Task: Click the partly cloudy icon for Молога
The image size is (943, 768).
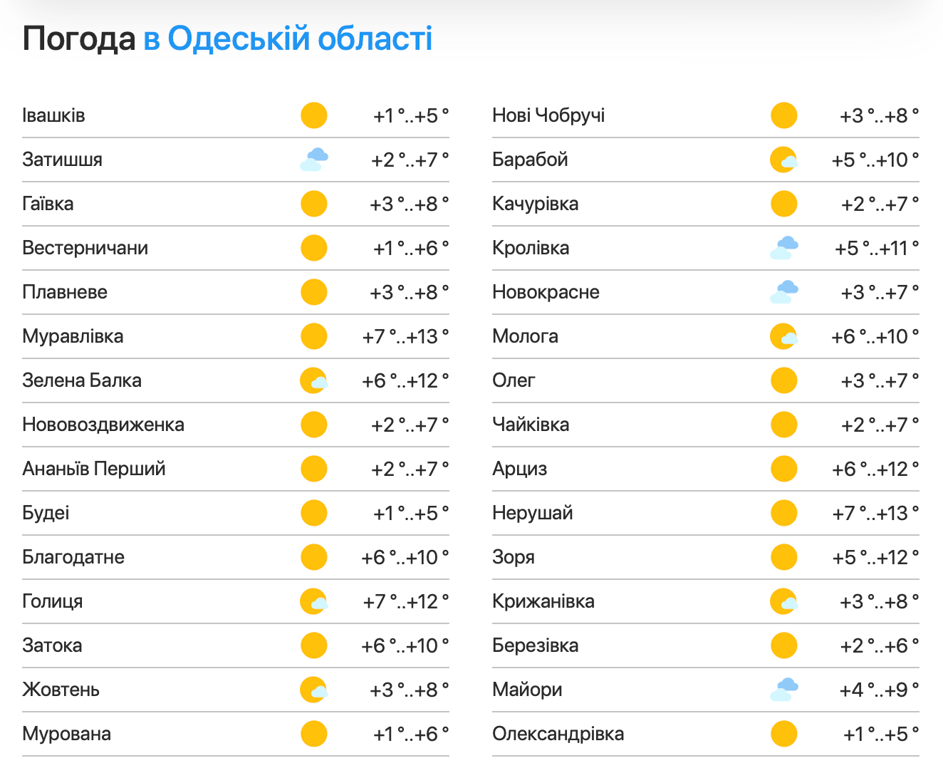Action: [784, 337]
